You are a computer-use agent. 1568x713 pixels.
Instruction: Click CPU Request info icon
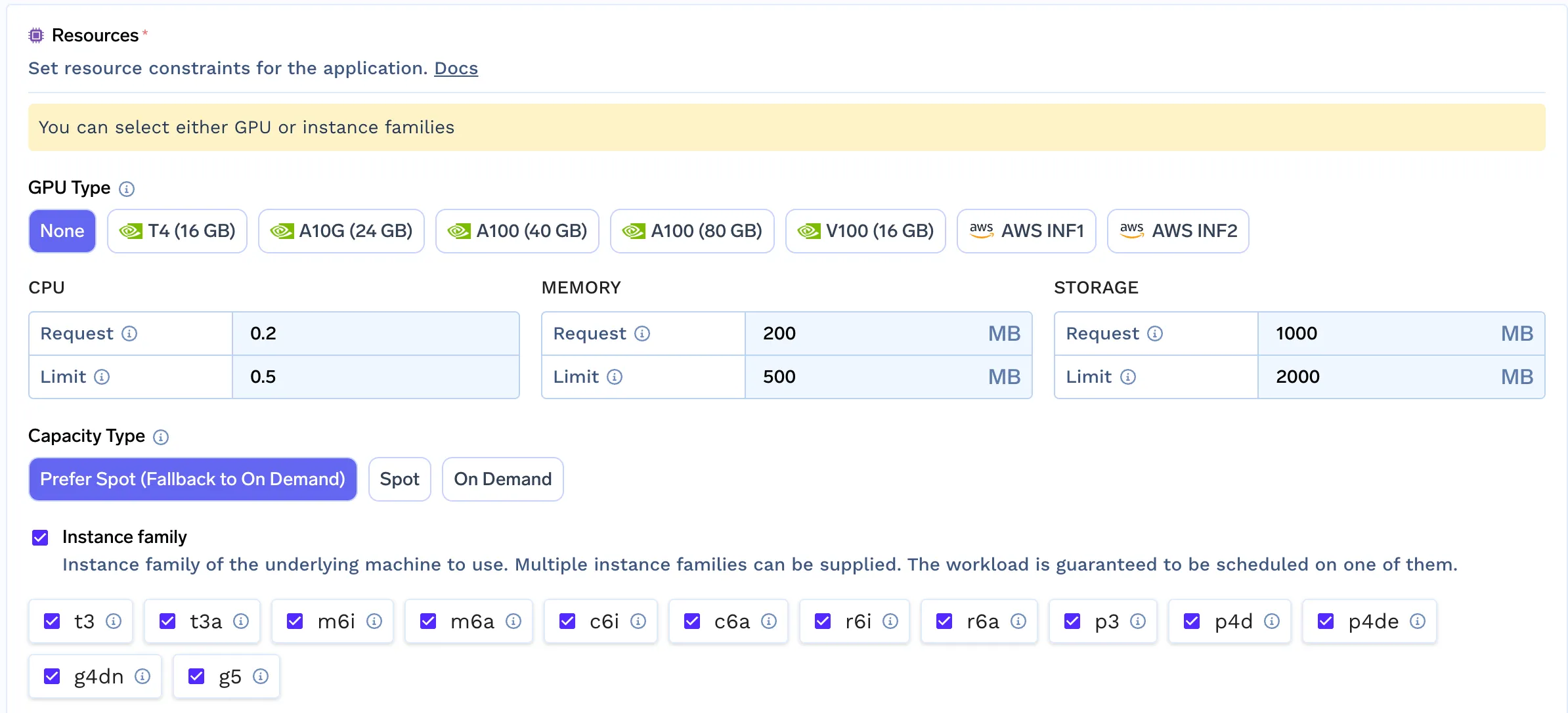click(x=129, y=334)
